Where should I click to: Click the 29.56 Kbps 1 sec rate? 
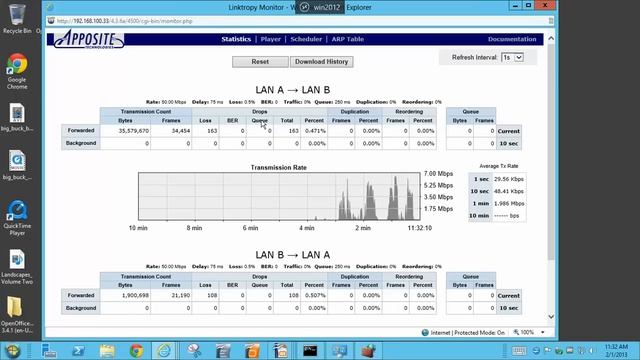[509, 179]
